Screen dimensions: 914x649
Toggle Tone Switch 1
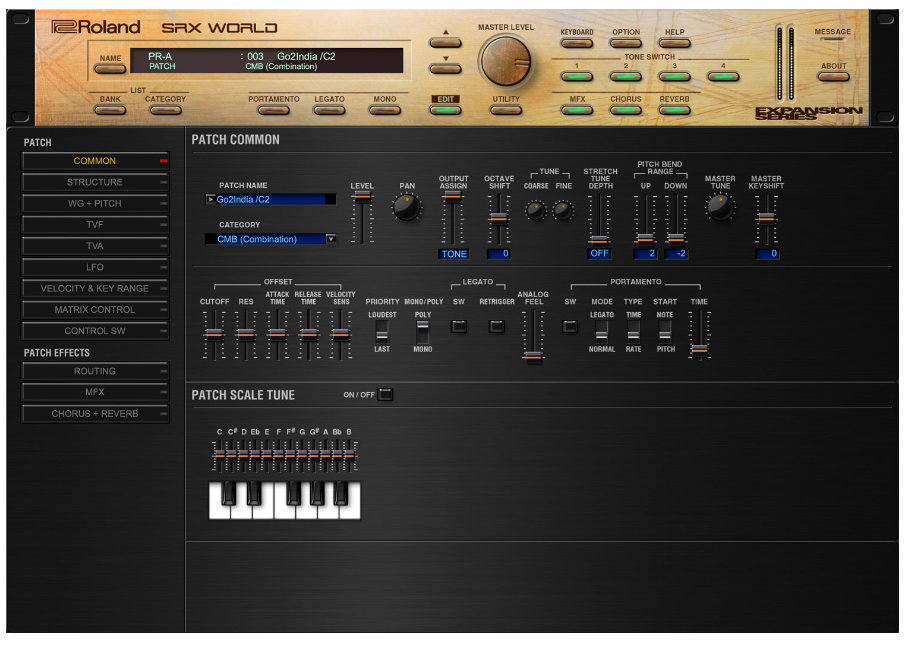pos(576,76)
